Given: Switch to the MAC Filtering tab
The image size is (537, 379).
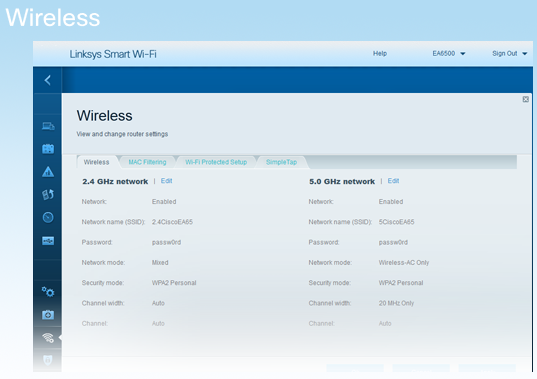Looking at the screenshot, I should tap(147, 162).
